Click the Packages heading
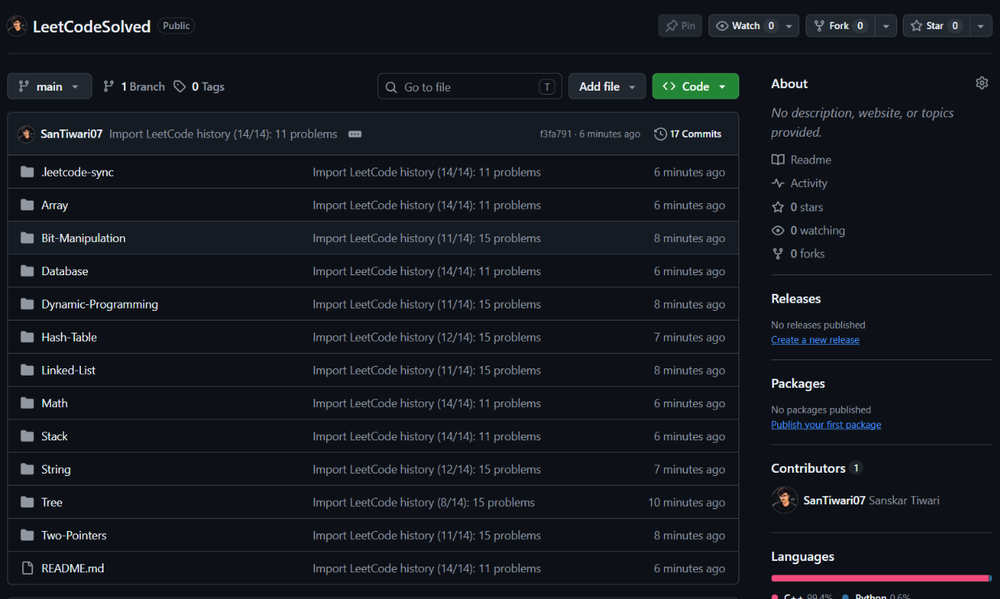This screenshot has height=599, width=1000. (x=798, y=383)
